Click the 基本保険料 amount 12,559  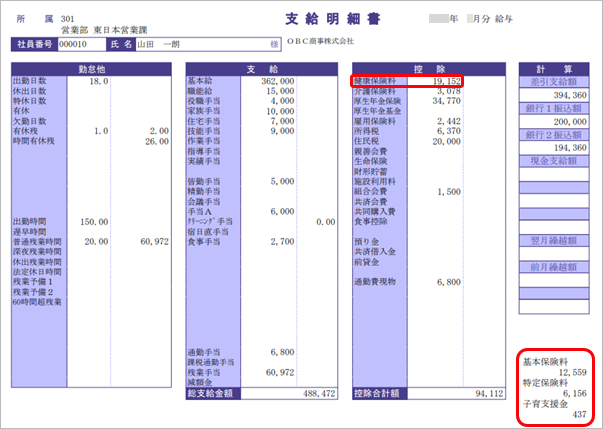[x=572, y=372]
